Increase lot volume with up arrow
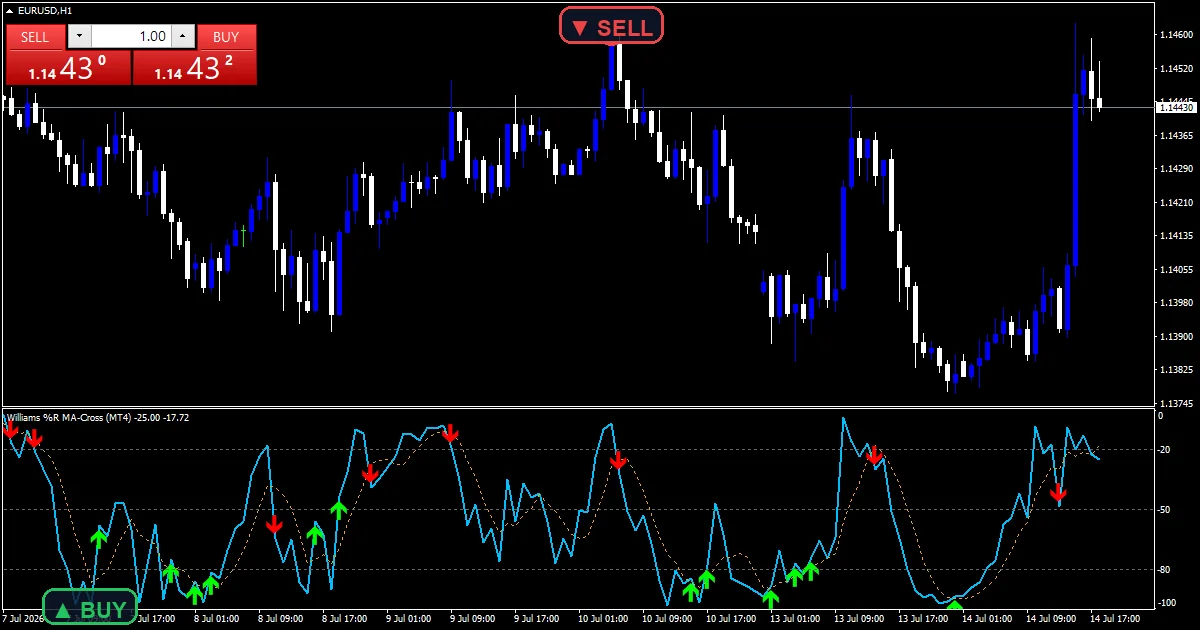The height and width of the screenshot is (630, 1200). pyautogui.click(x=182, y=37)
